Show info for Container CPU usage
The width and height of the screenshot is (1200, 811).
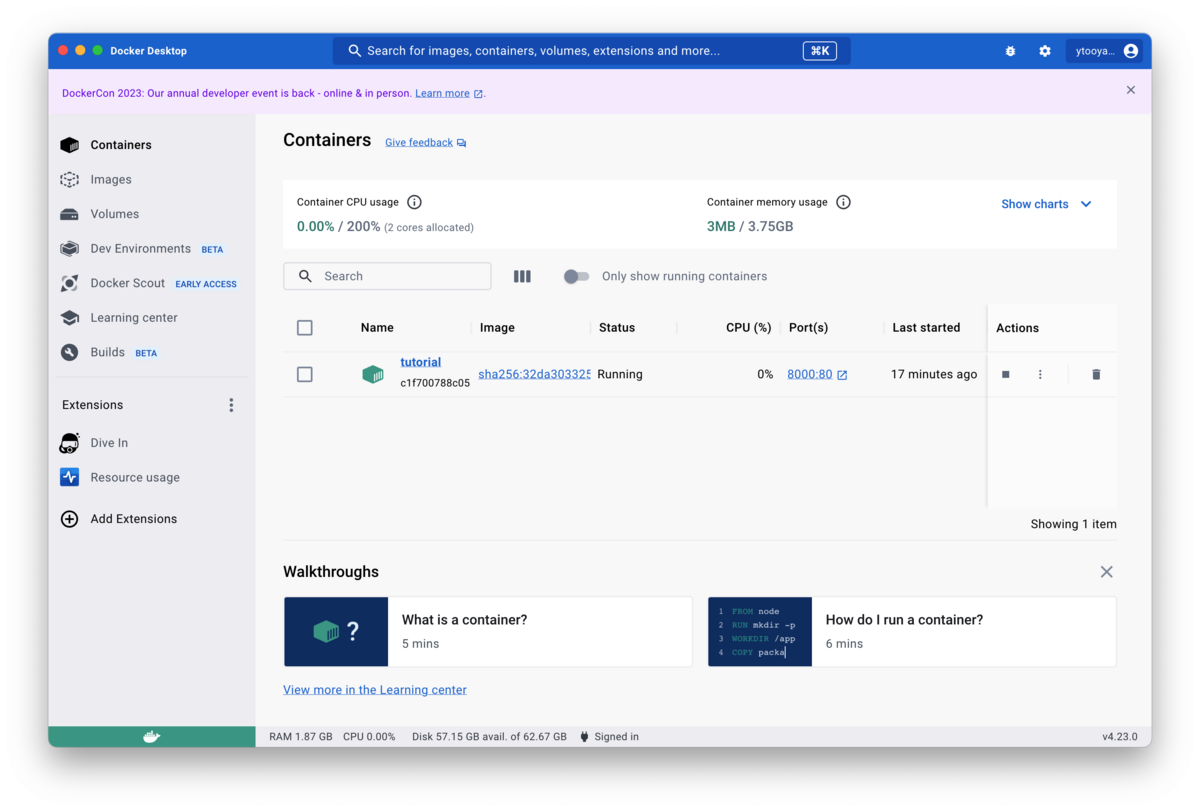tap(414, 202)
